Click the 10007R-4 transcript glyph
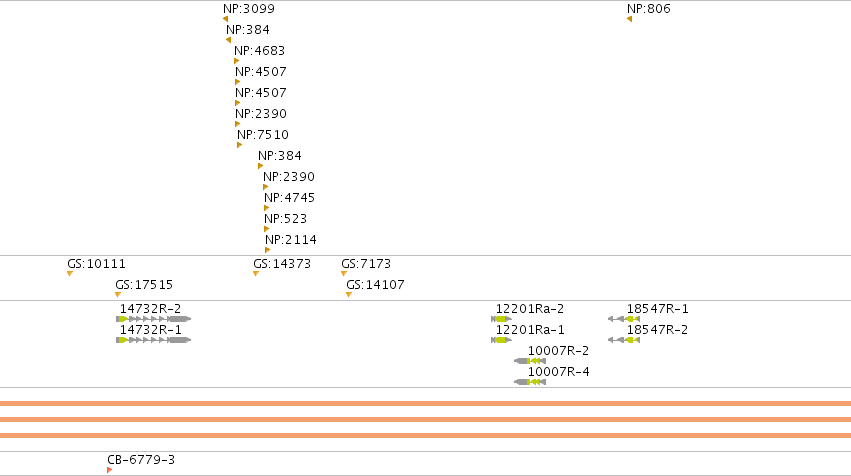Viewport: 851px width, 476px height. (x=530, y=382)
